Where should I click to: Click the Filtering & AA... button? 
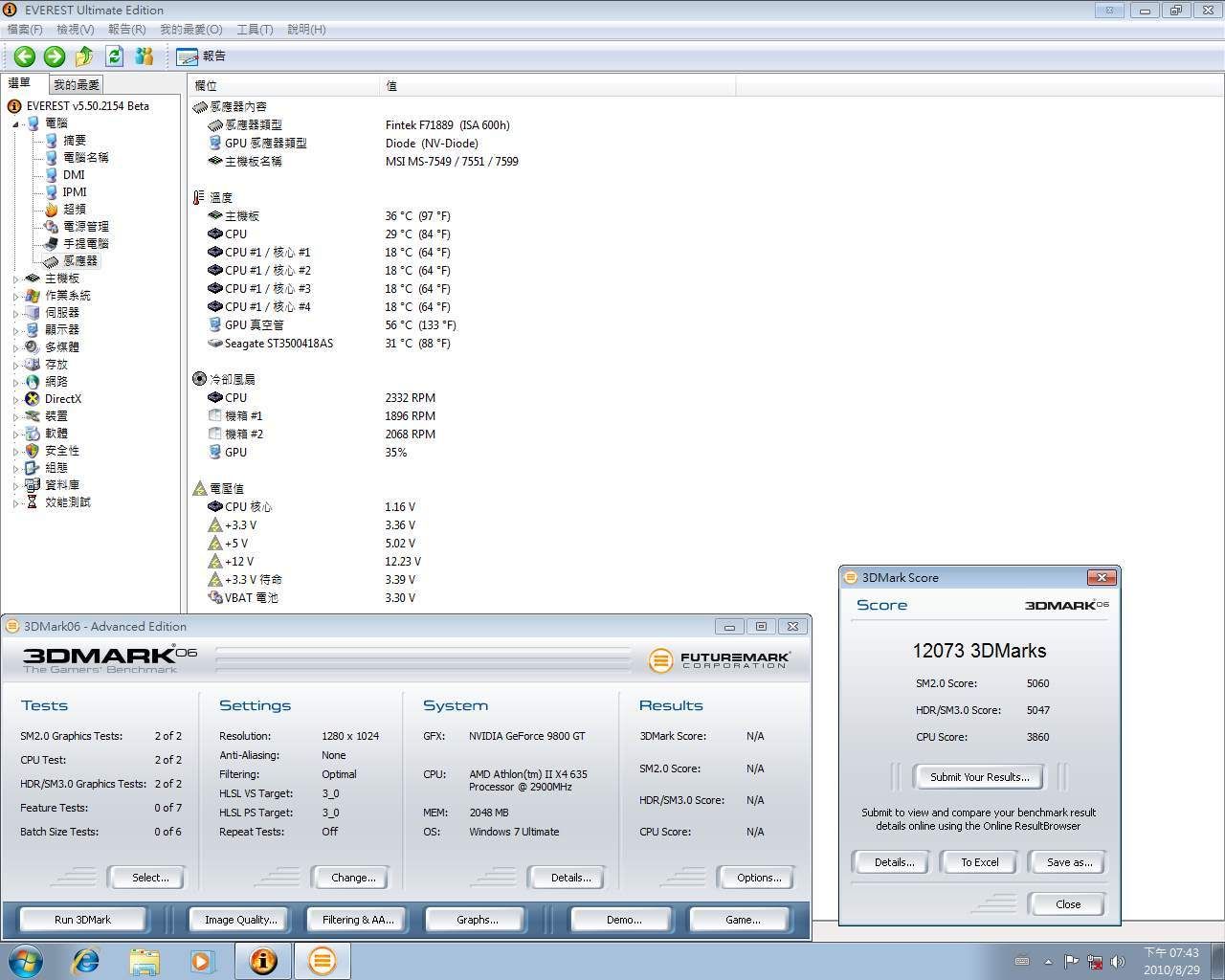pos(358,920)
